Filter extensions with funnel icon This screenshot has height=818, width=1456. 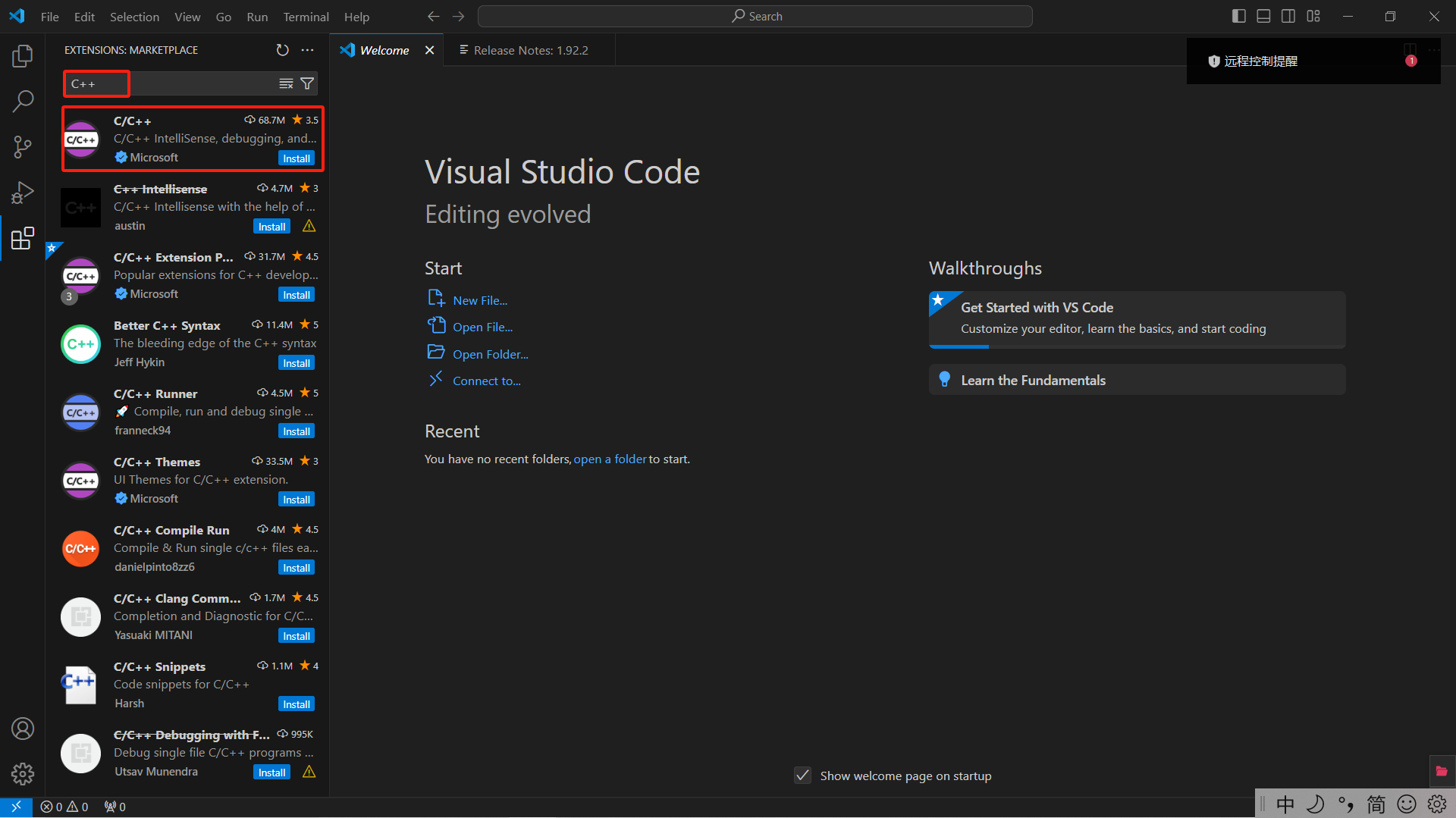coord(307,83)
